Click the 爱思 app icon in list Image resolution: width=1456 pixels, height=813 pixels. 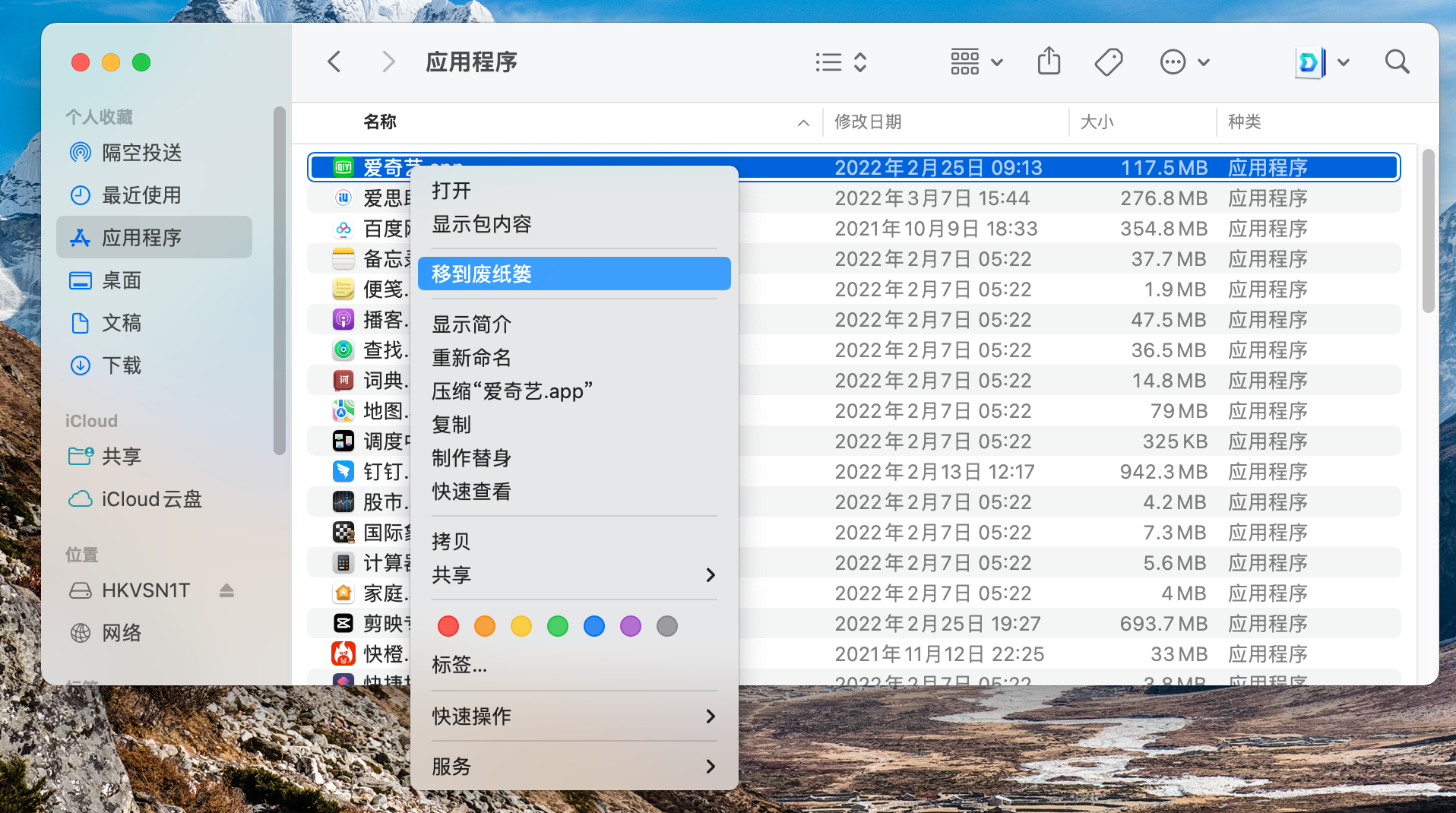point(343,198)
